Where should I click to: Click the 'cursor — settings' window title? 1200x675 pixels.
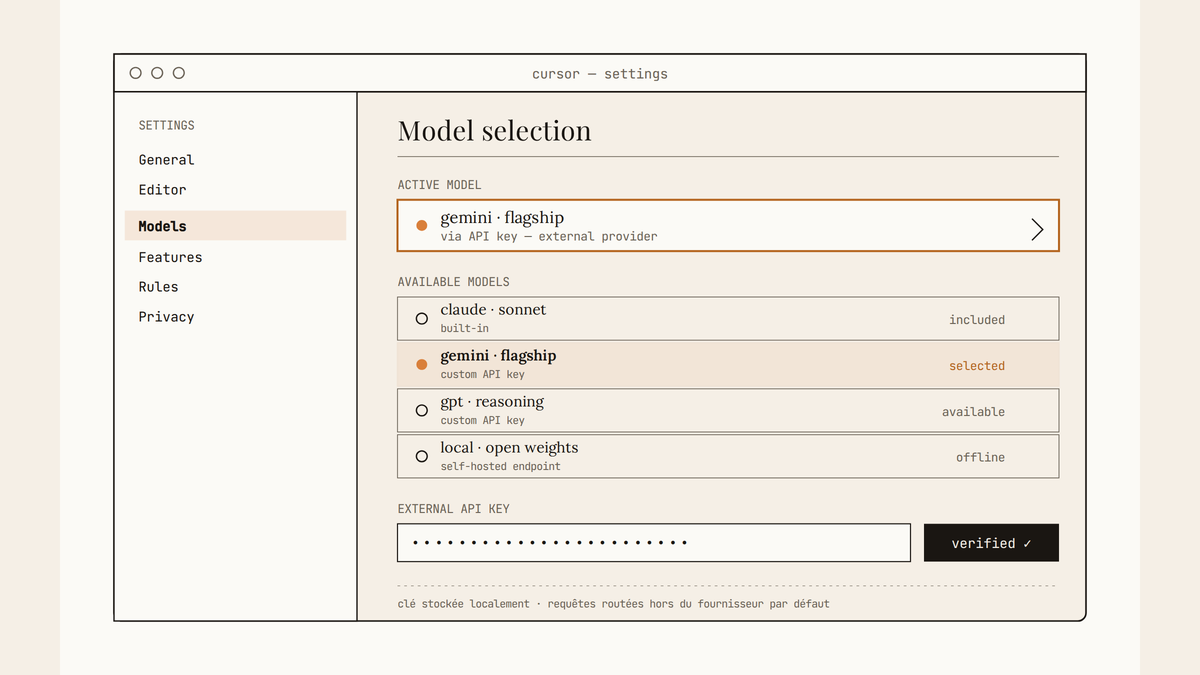point(600,74)
